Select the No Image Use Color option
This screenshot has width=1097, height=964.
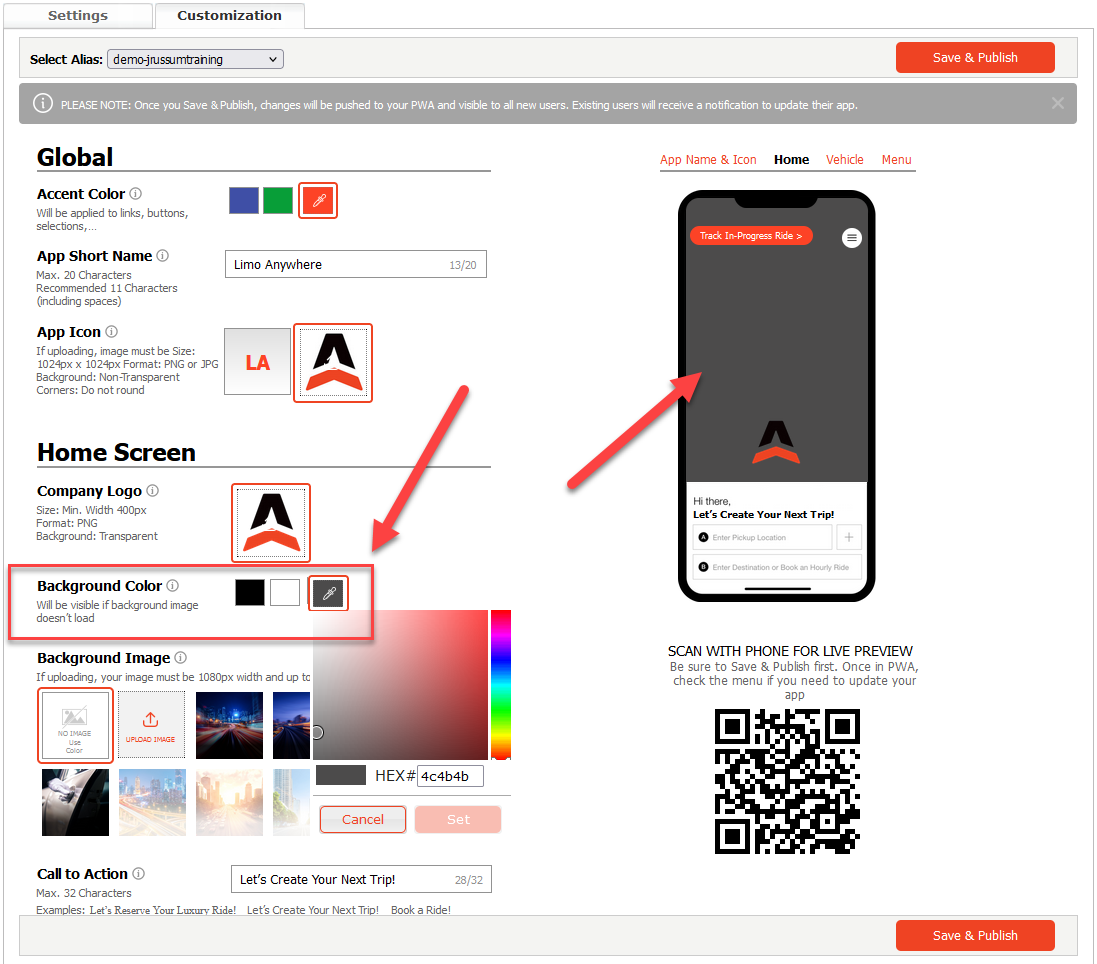[75, 726]
